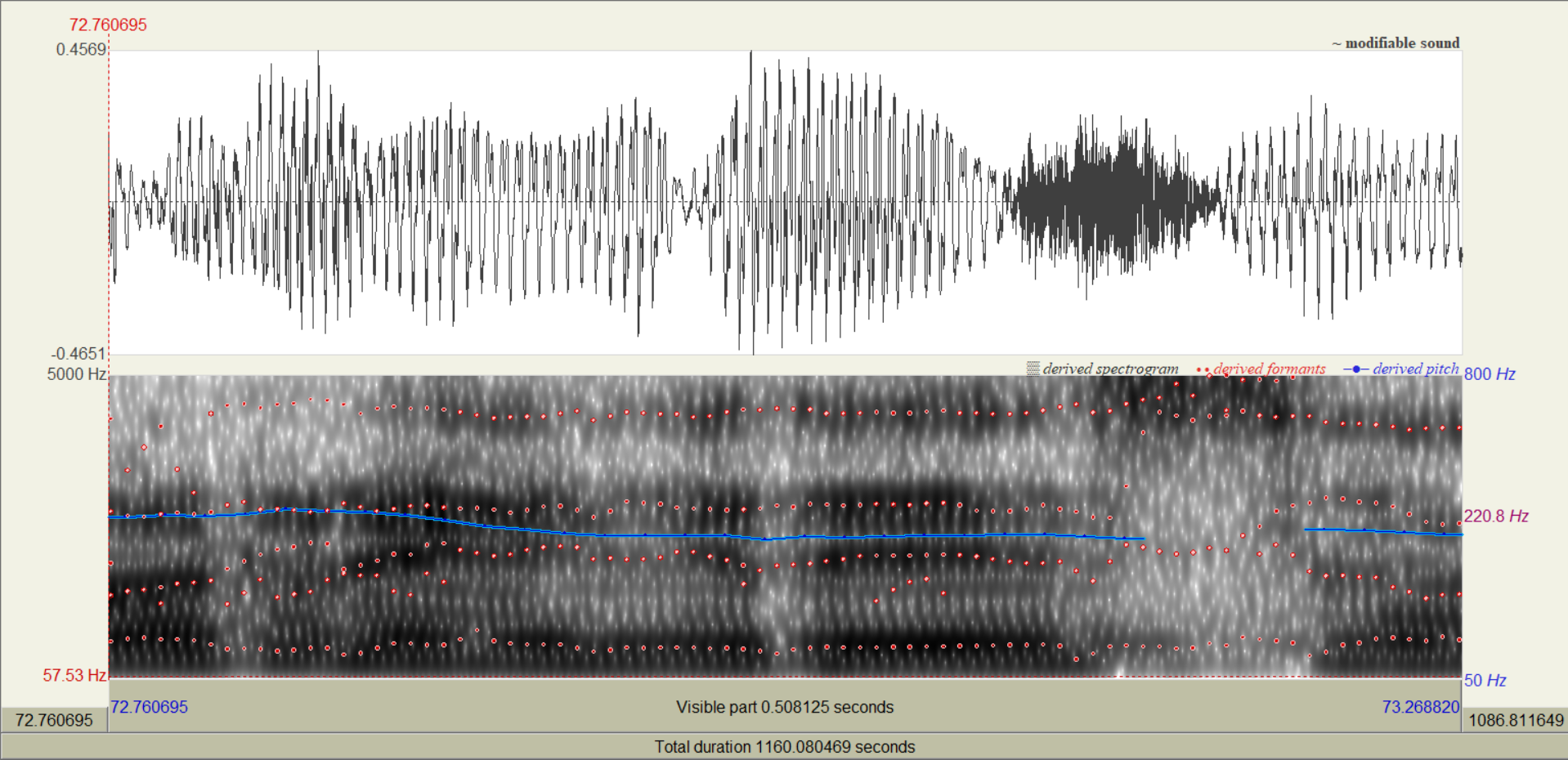Click the 800 Hz pitch ceiling label

[1490, 374]
